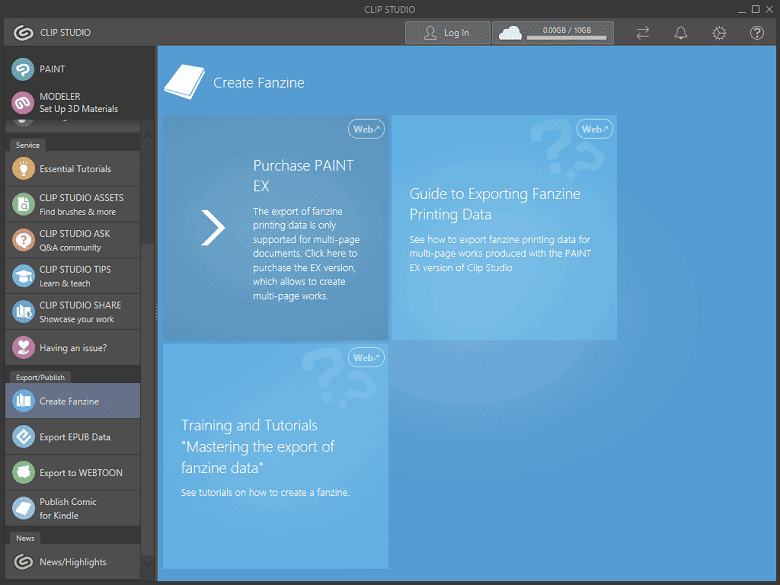780x585 pixels.
Task: Open Training and Tutorials fanzine card
Action: pyautogui.click(x=276, y=456)
